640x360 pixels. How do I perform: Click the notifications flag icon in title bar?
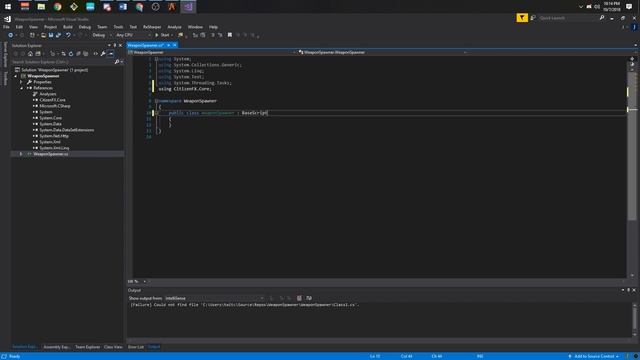coord(522,18)
